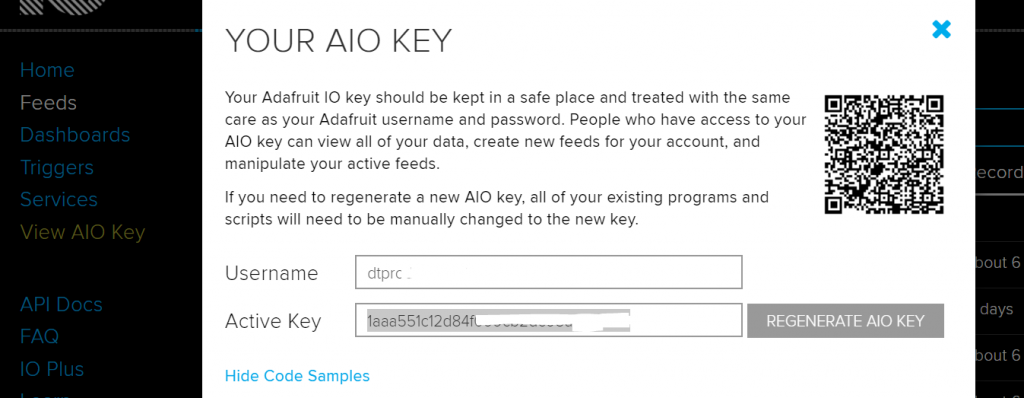1024x398 pixels.
Task: Select the Username input field
Action: tap(549, 272)
